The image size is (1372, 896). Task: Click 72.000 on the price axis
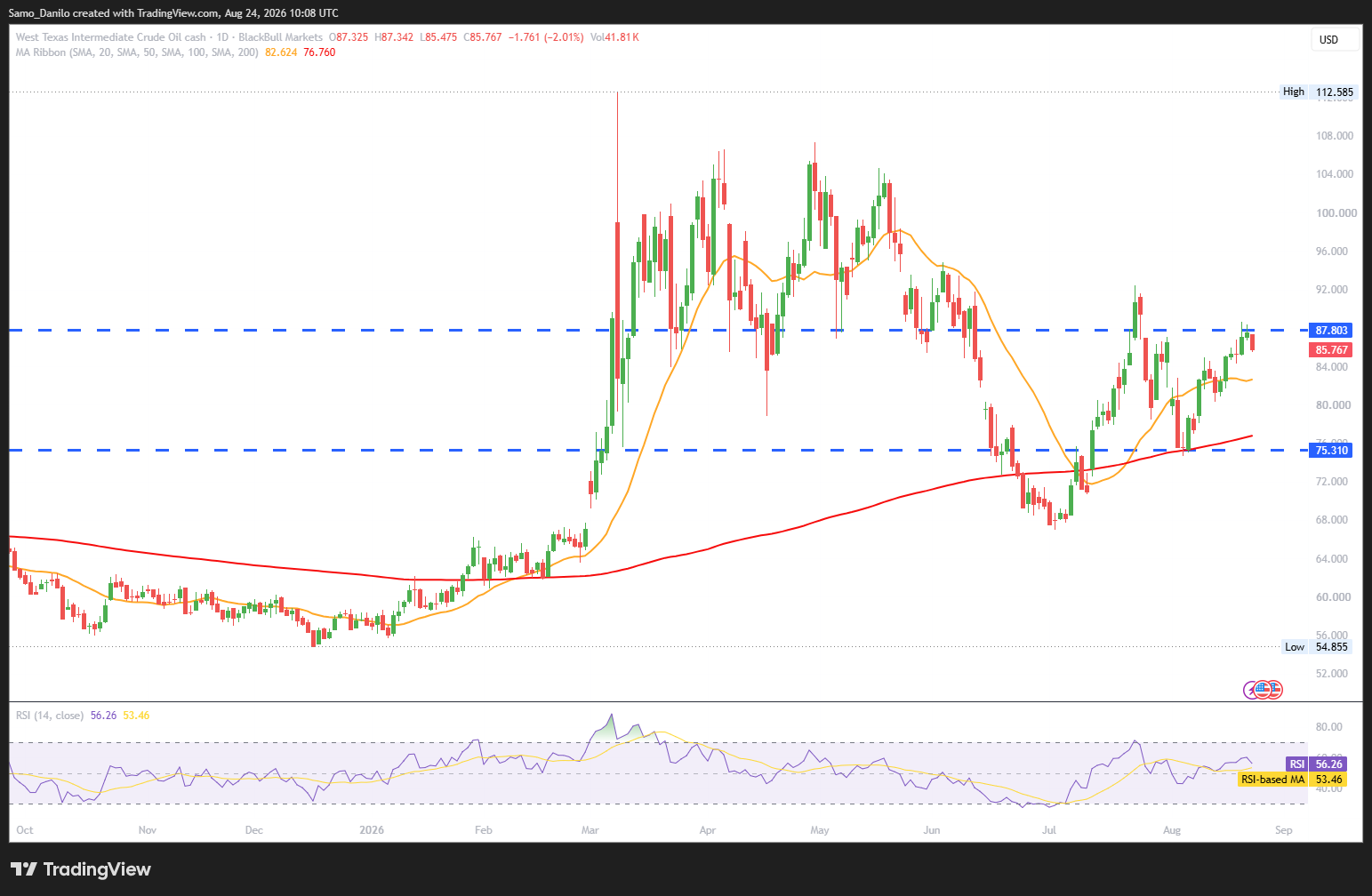(x=1332, y=482)
